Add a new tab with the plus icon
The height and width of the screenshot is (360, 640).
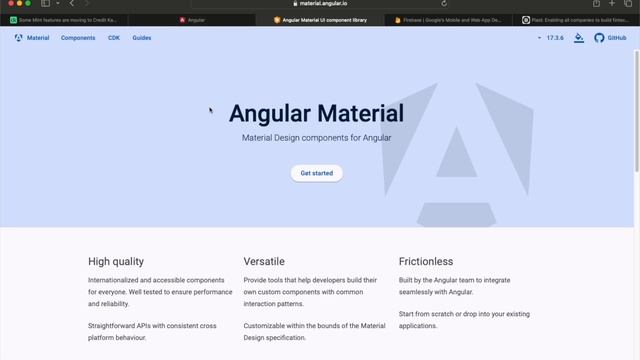point(612,3)
